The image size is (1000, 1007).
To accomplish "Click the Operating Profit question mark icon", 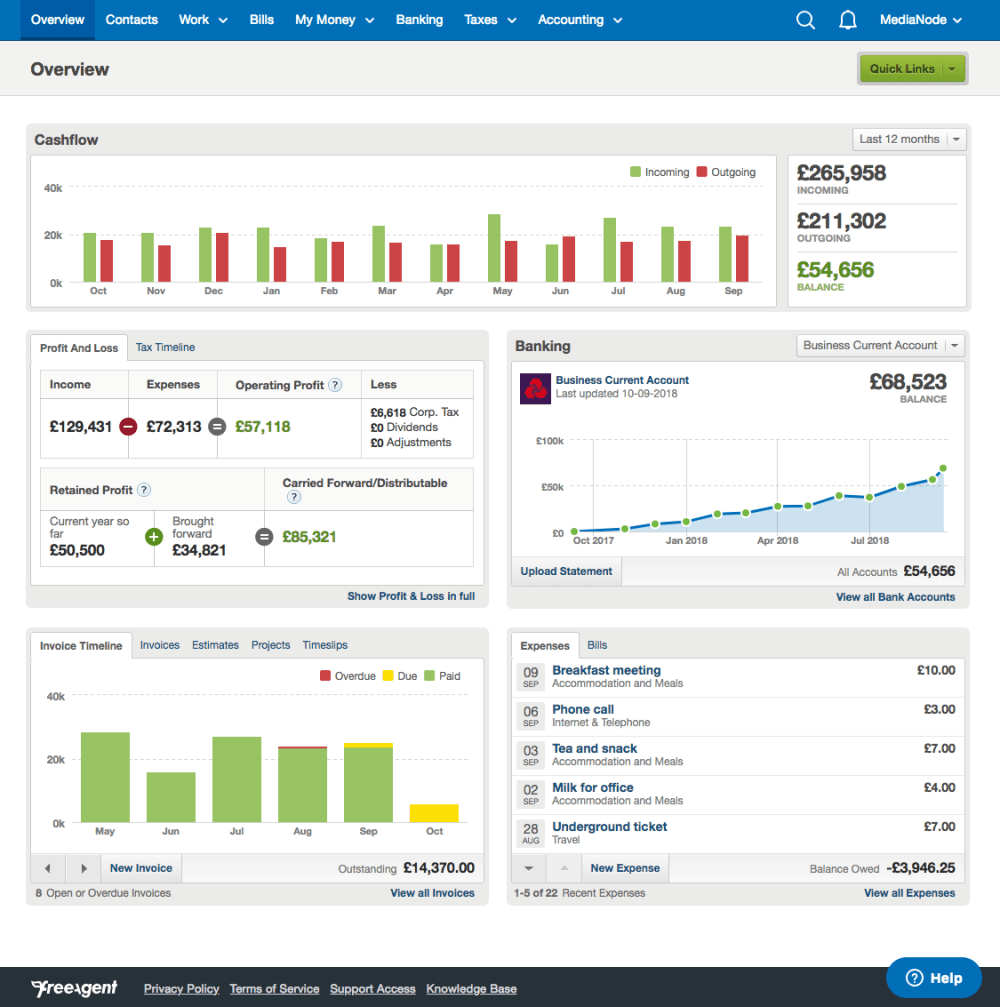I will 337,384.
